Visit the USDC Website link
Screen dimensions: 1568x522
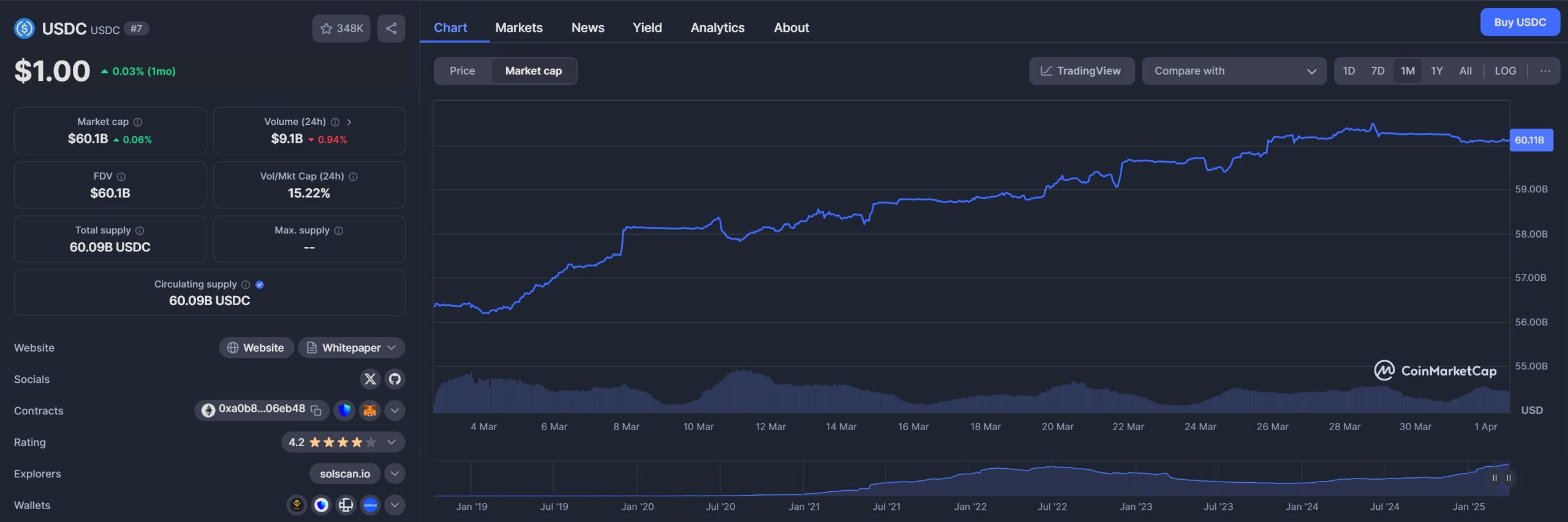coord(256,348)
